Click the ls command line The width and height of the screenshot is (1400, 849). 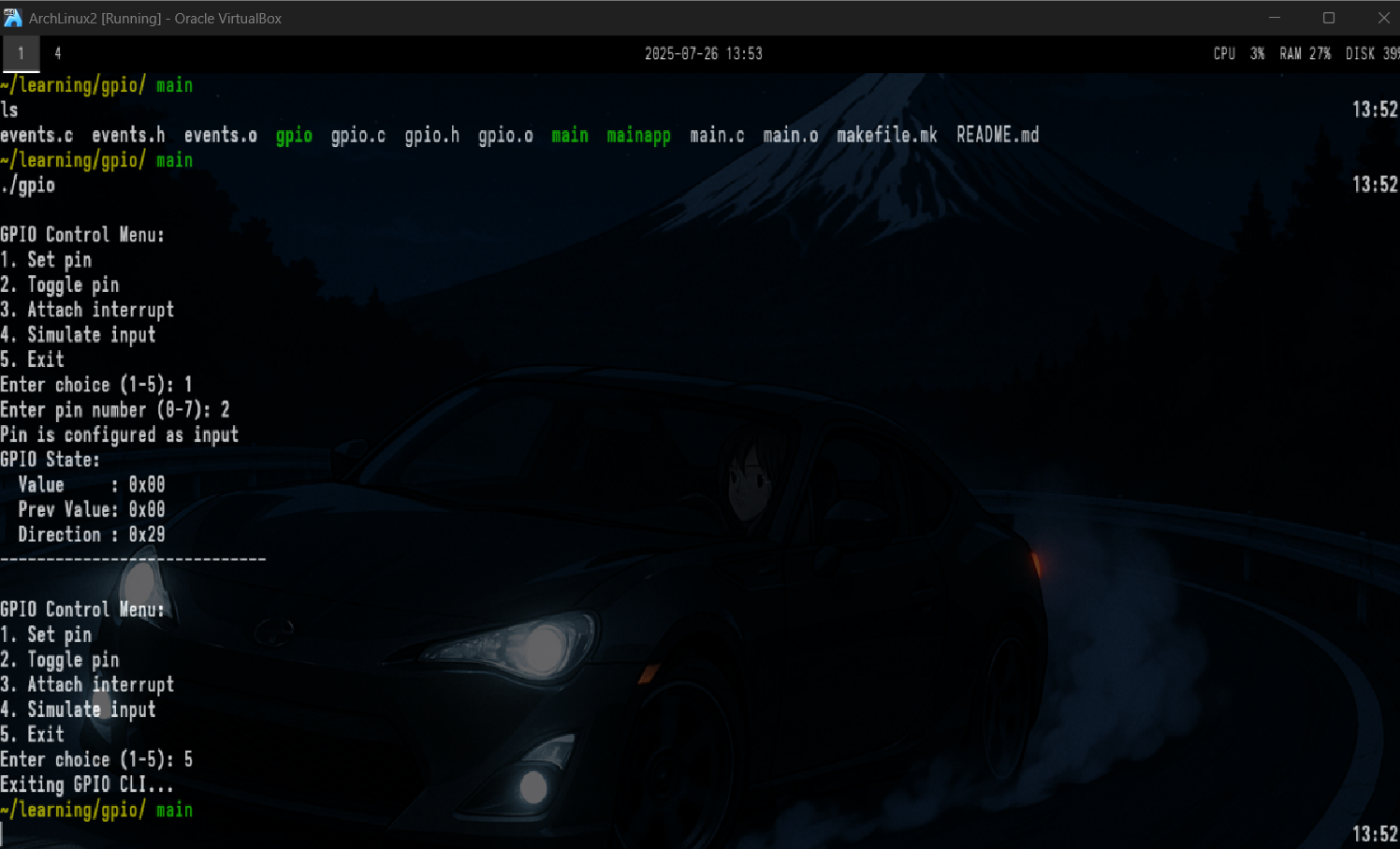tap(9, 110)
